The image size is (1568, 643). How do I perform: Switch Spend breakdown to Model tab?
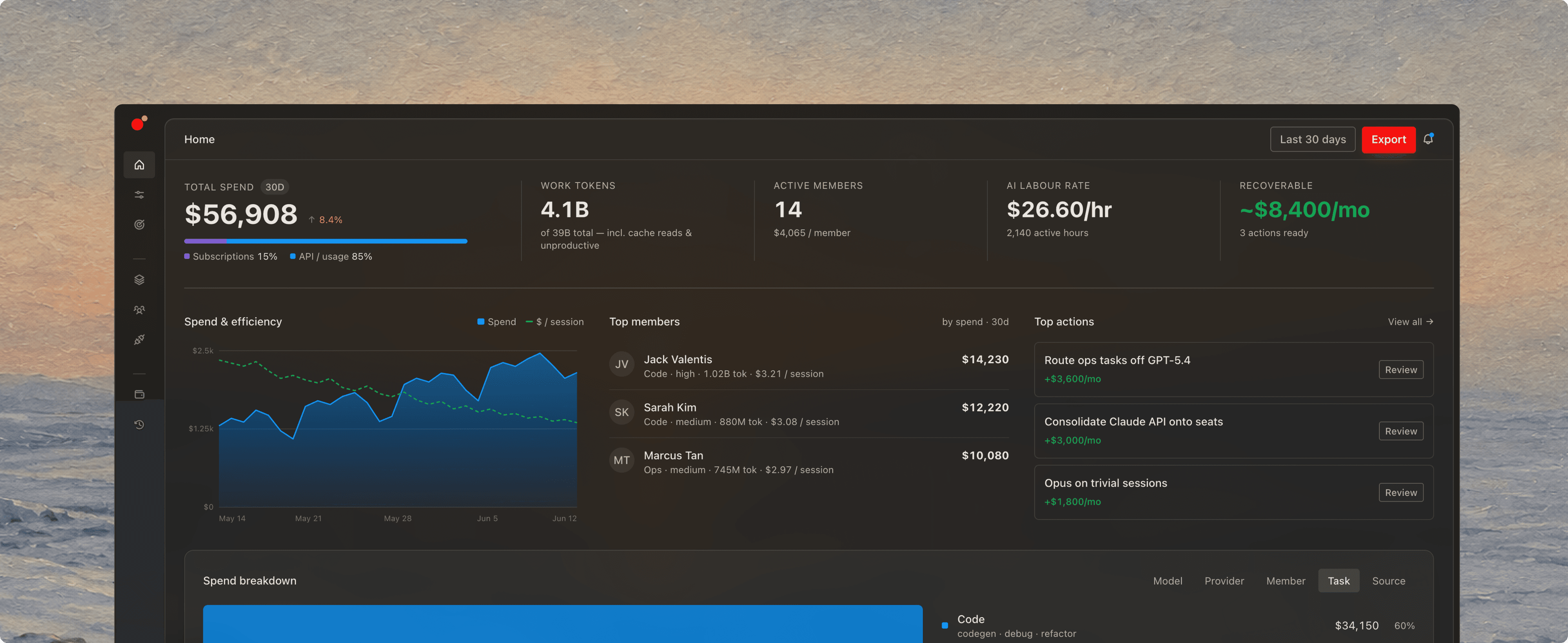(1167, 581)
